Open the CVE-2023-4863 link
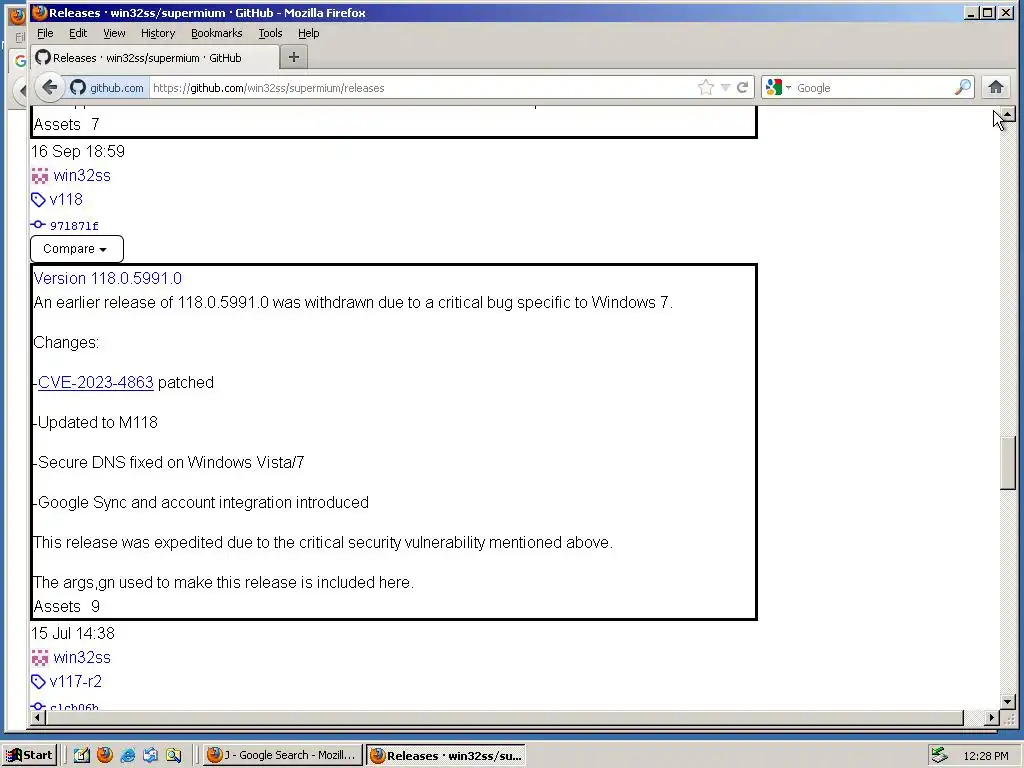 coord(95,382)
